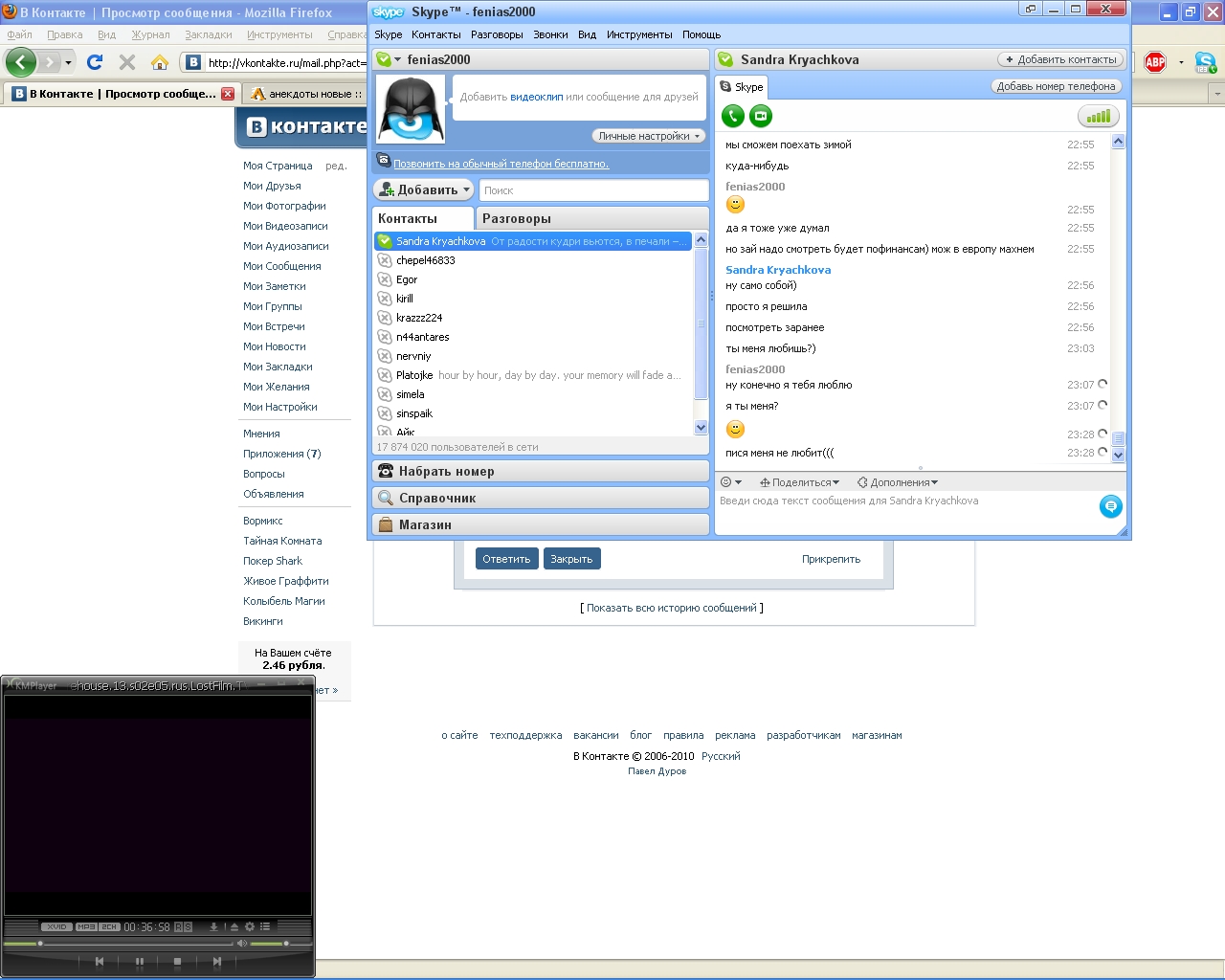Click the fenias2000 Darth Vader avatar picture
Image resolution: width=1225 pixels, height=980 pixels.
[412, 110]
